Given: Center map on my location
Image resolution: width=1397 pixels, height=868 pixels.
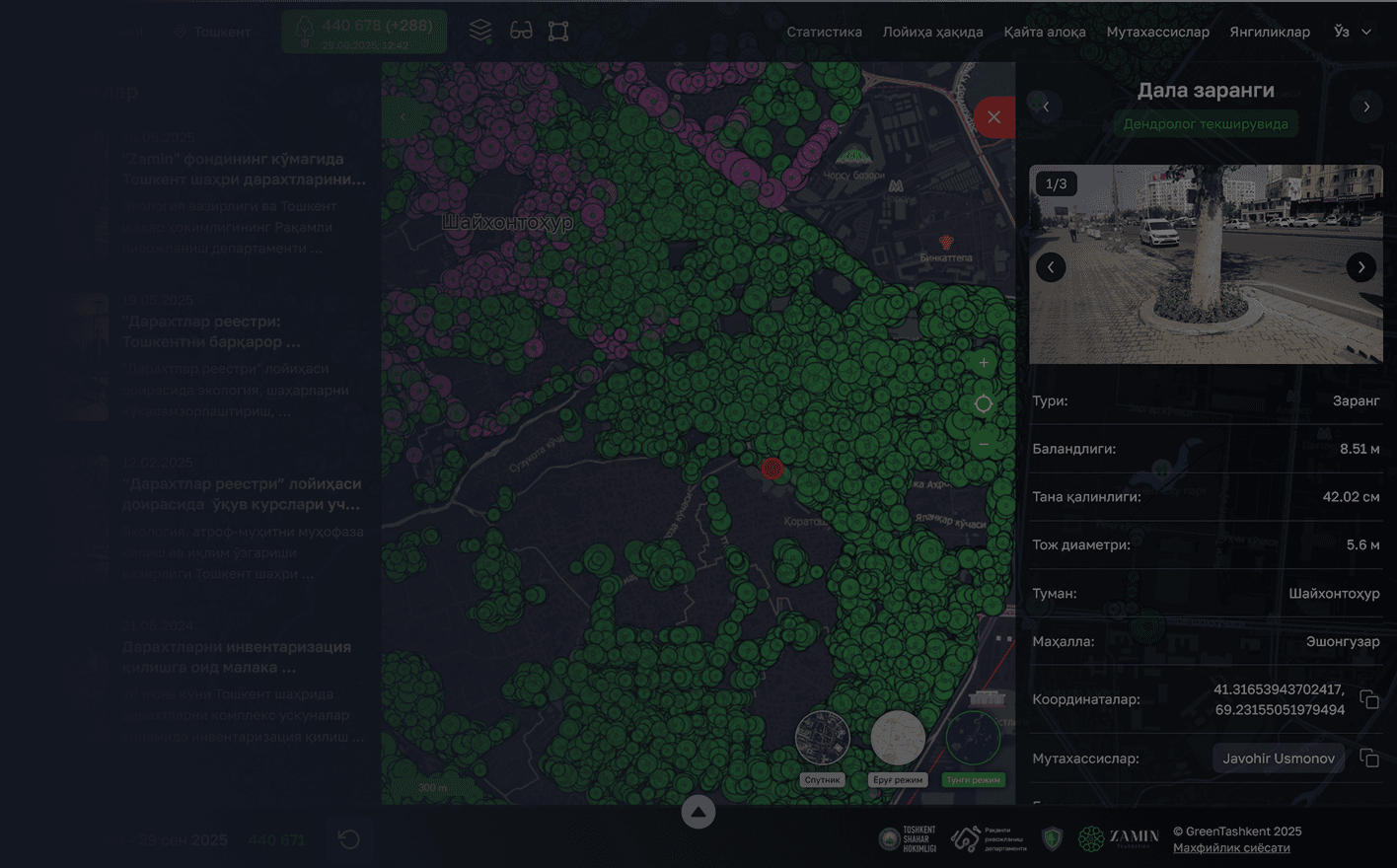Looking at the screenshot, I should point(984,404).
